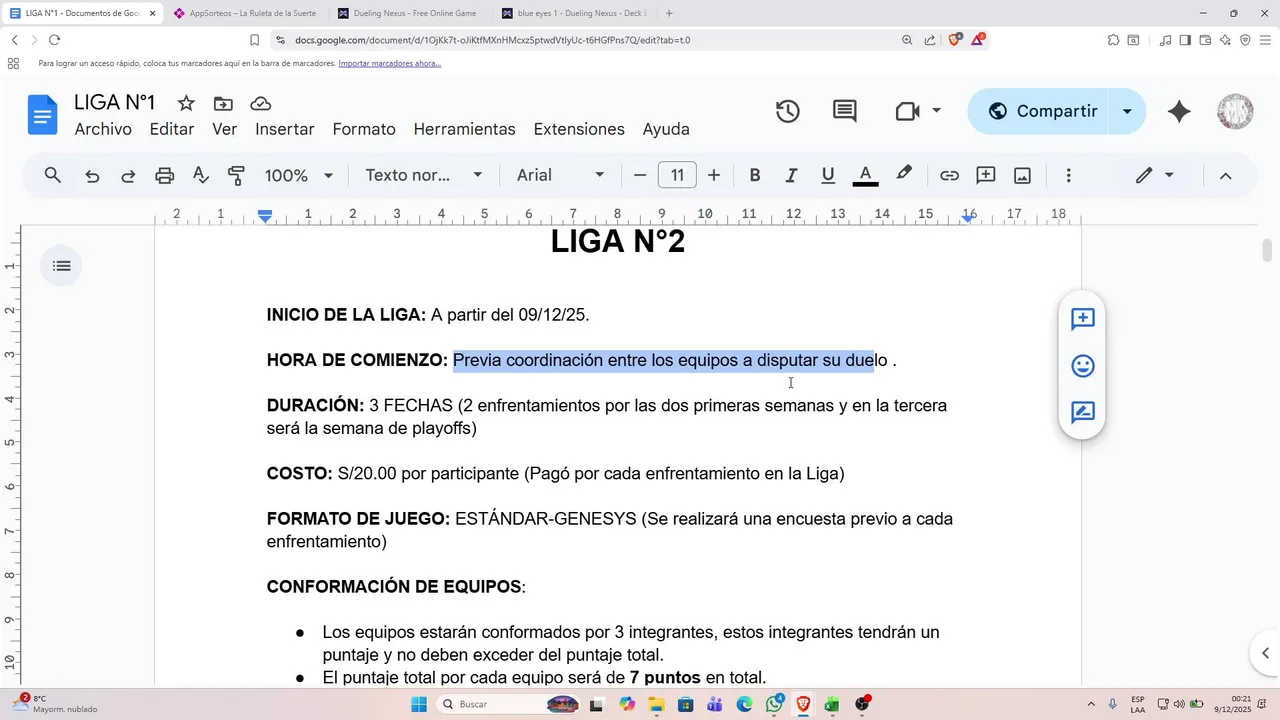Add comment from floating side panel

coord(1082,319)
